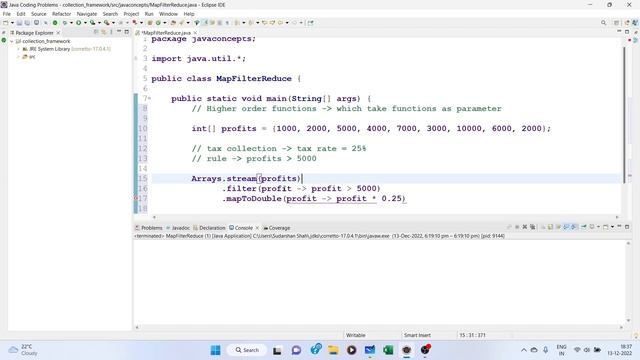640x360 pixels.
Task: Minimize the Console view panel
Action: 619,227
